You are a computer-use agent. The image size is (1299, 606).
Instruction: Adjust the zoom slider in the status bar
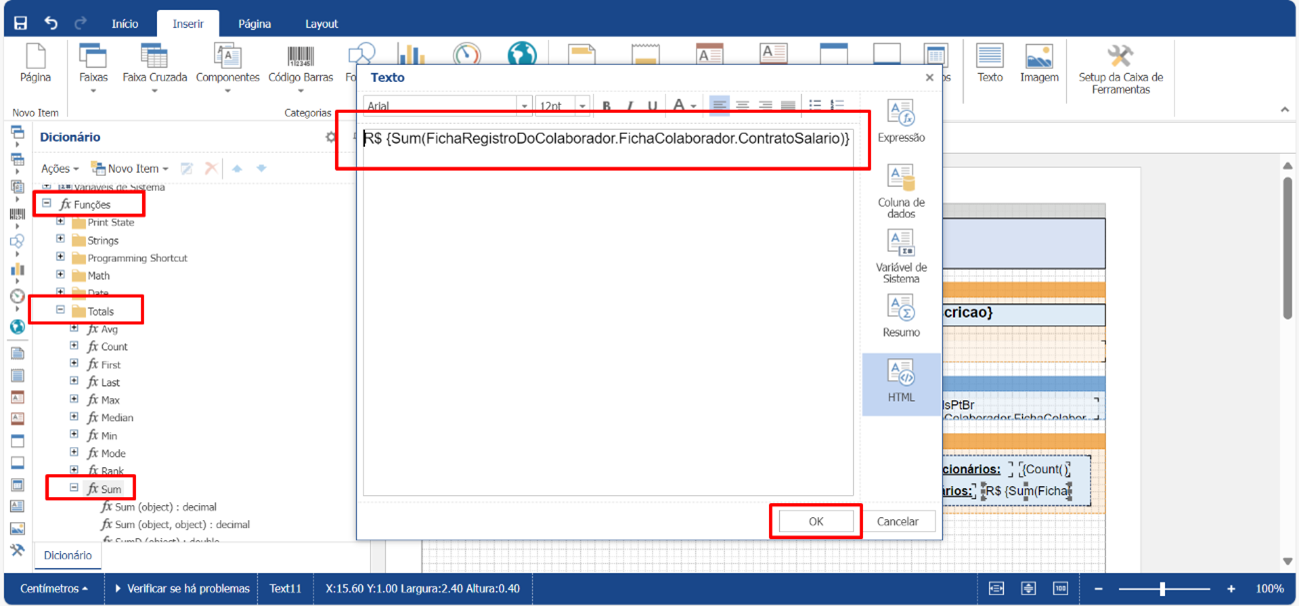1162,589
